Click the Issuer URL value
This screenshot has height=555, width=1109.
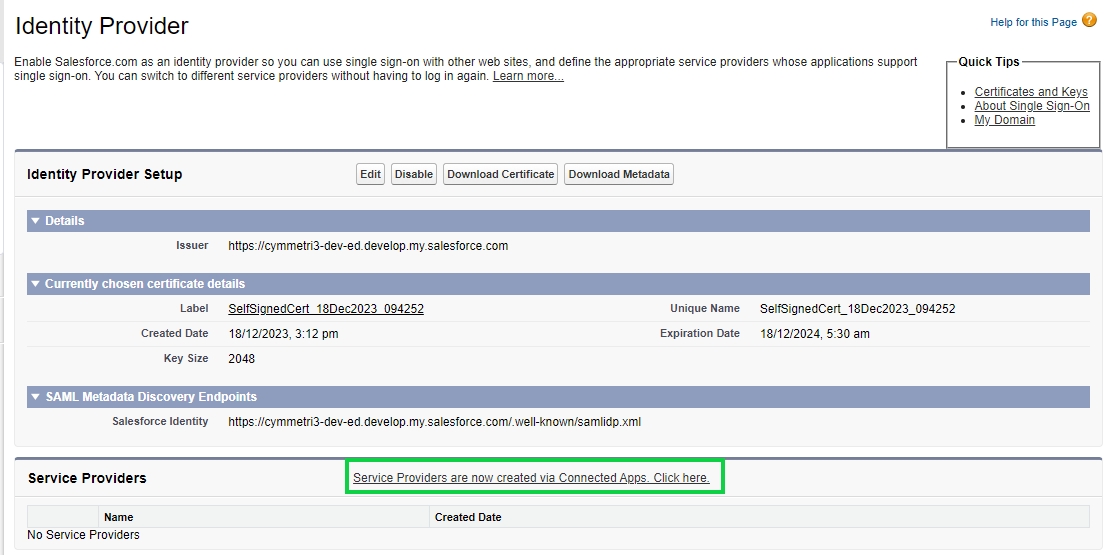(x=368, y=246)
